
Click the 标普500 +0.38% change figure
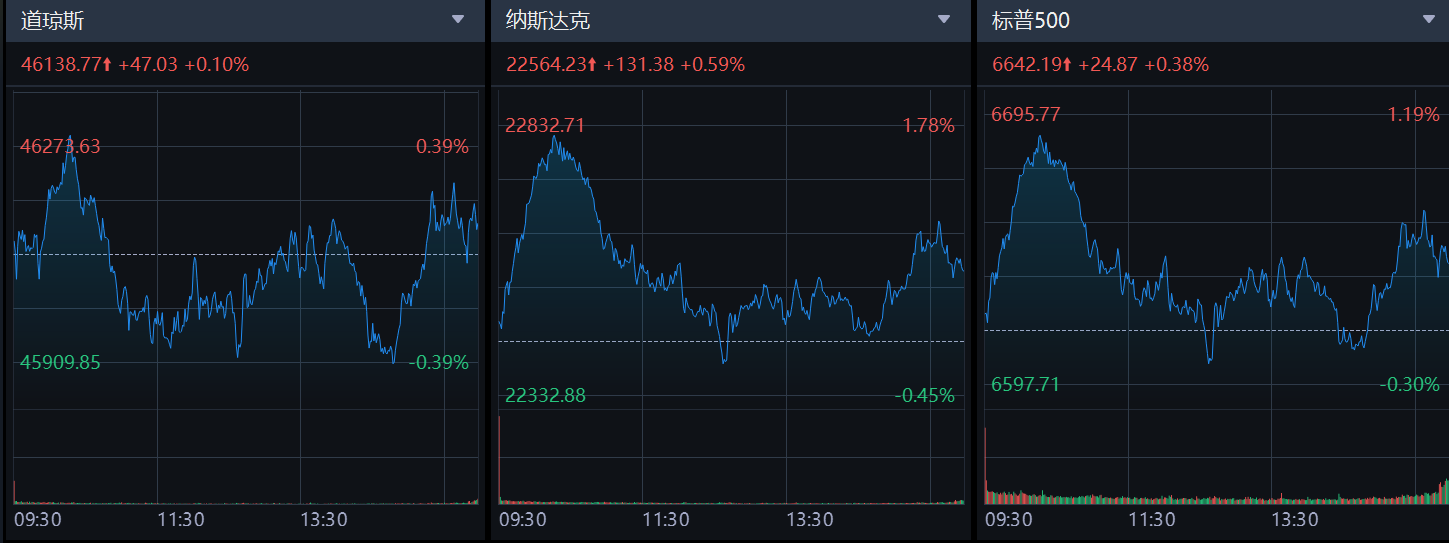click(x=1176, y=65)
